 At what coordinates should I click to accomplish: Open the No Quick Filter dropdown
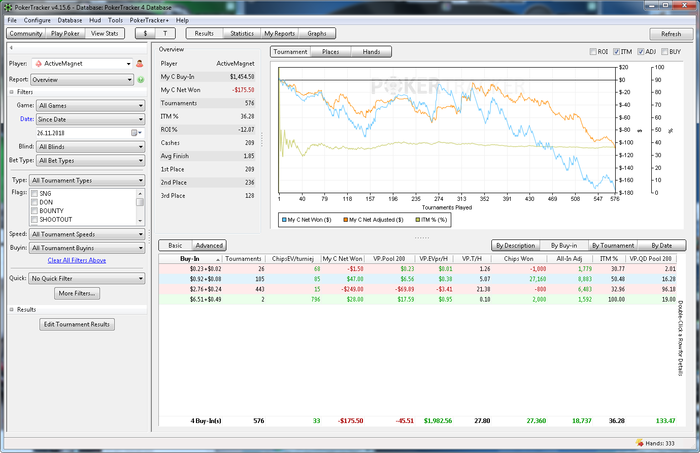[x=87, y=278]
